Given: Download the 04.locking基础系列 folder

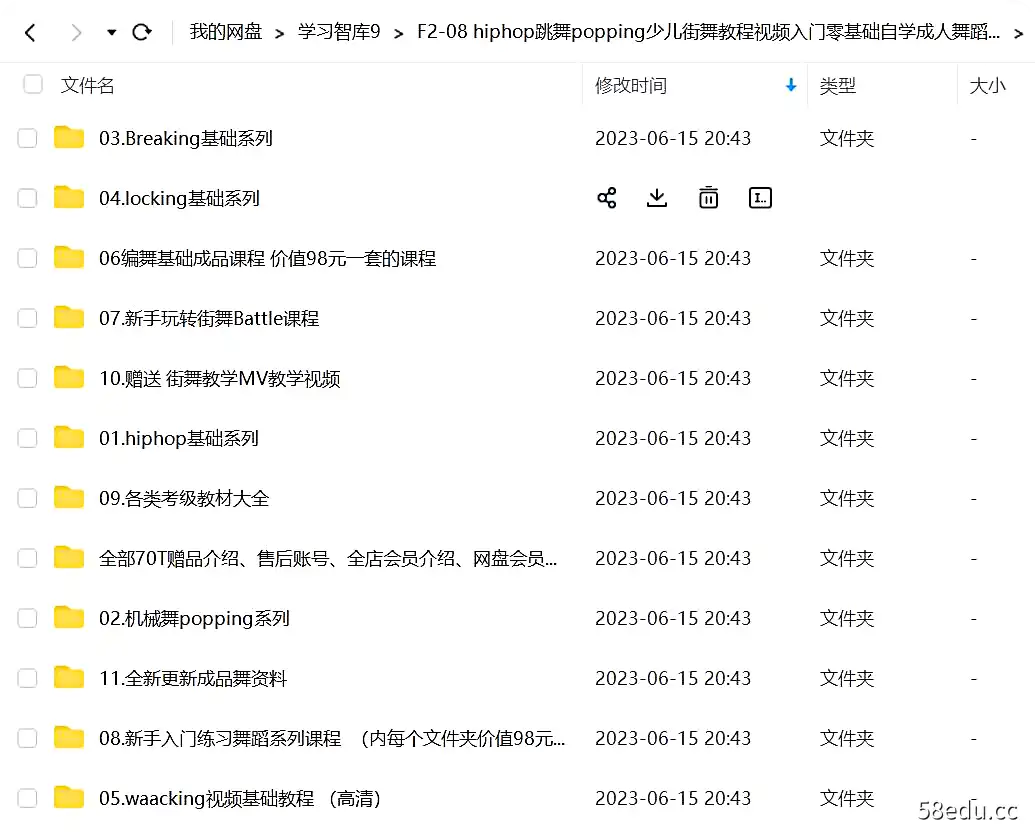Looking at the screenshot, I should [x=657, y=197].
